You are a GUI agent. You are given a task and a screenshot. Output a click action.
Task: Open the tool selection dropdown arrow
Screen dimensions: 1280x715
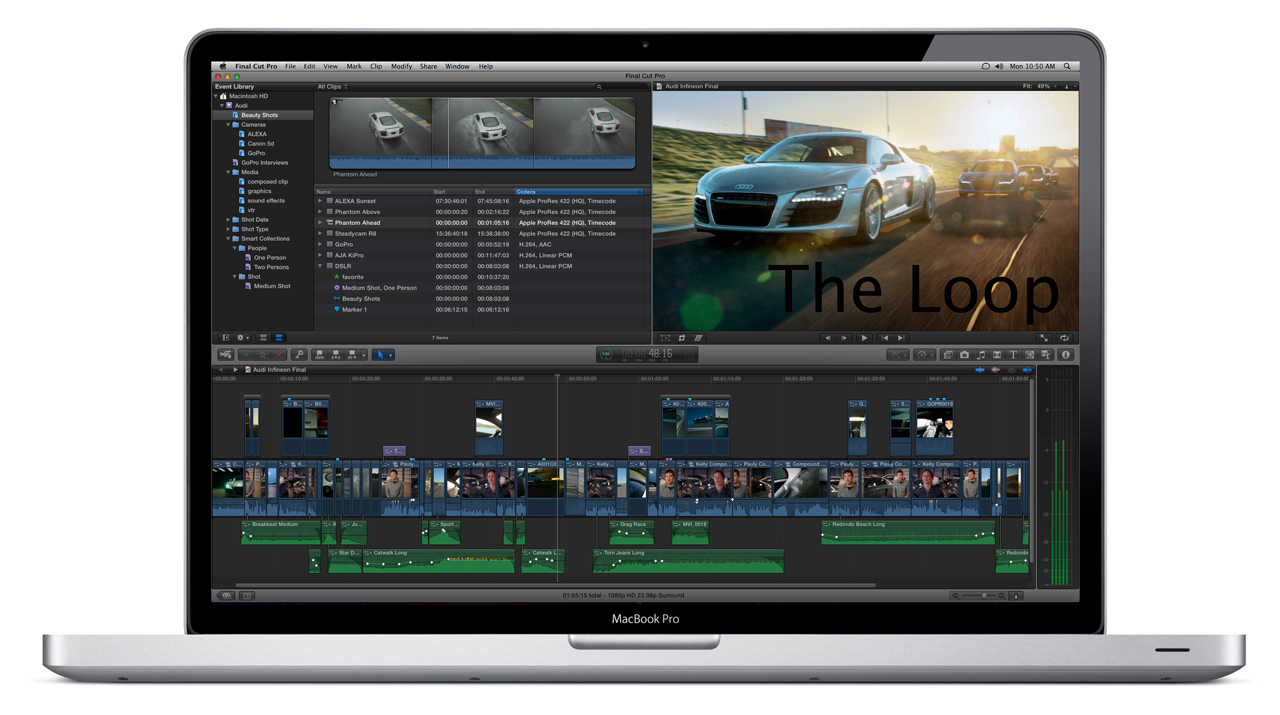(x=390, y=355)
